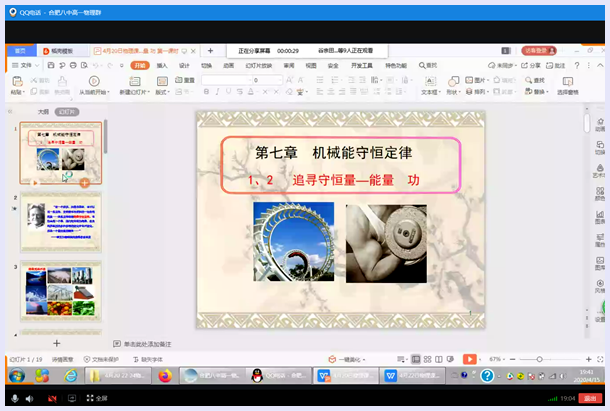Open the File (文件) menu dropdown

point(26,65)
